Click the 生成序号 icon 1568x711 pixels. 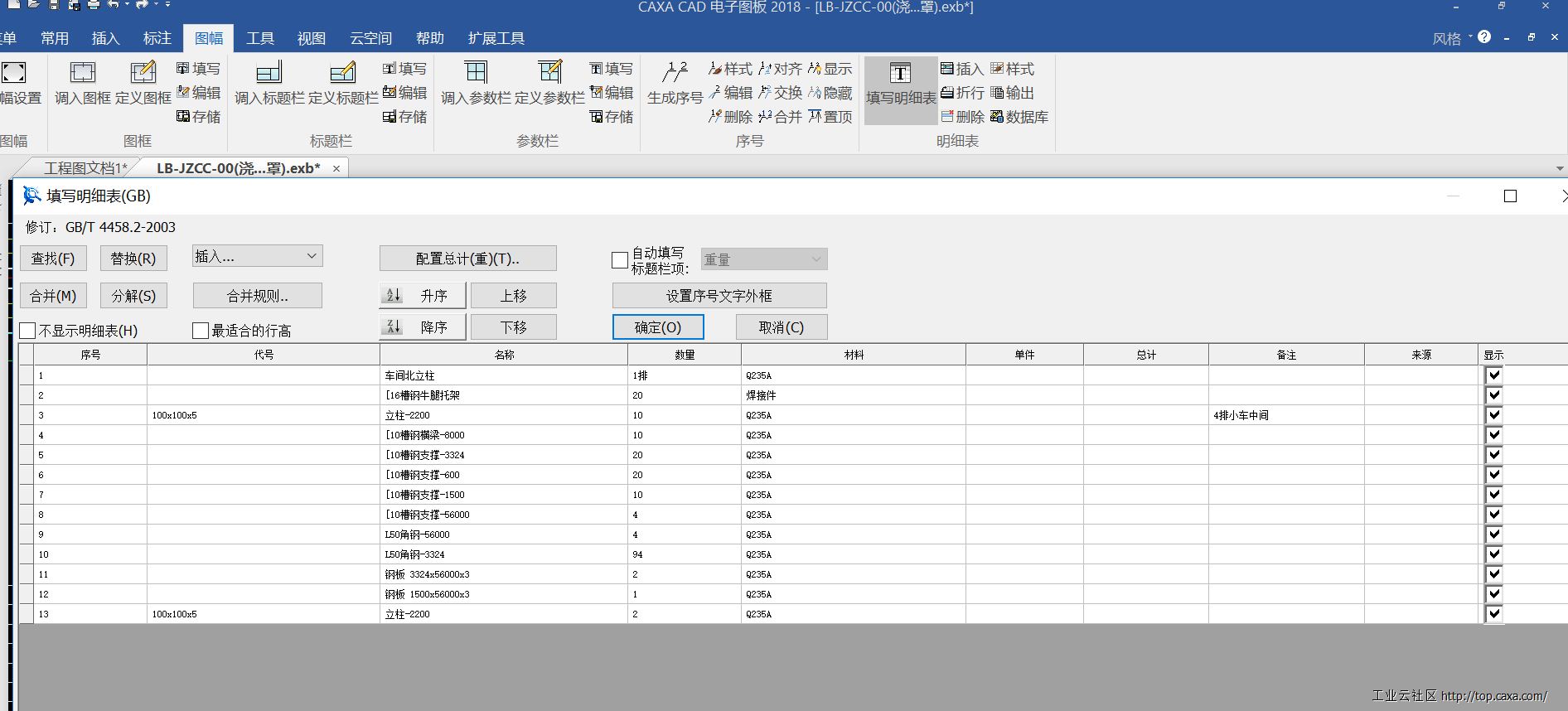pyautogui.click(x=675, y=74)
